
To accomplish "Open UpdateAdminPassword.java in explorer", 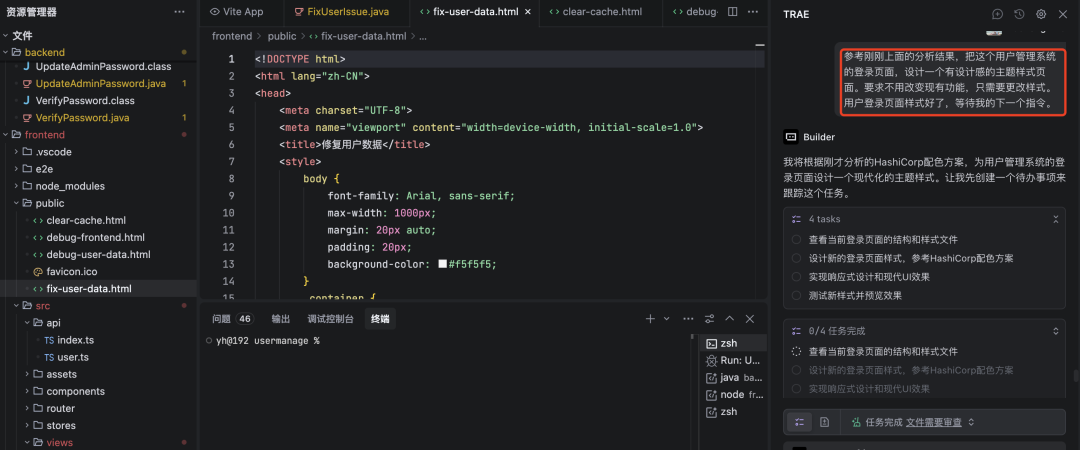I will tap(101, 83).
